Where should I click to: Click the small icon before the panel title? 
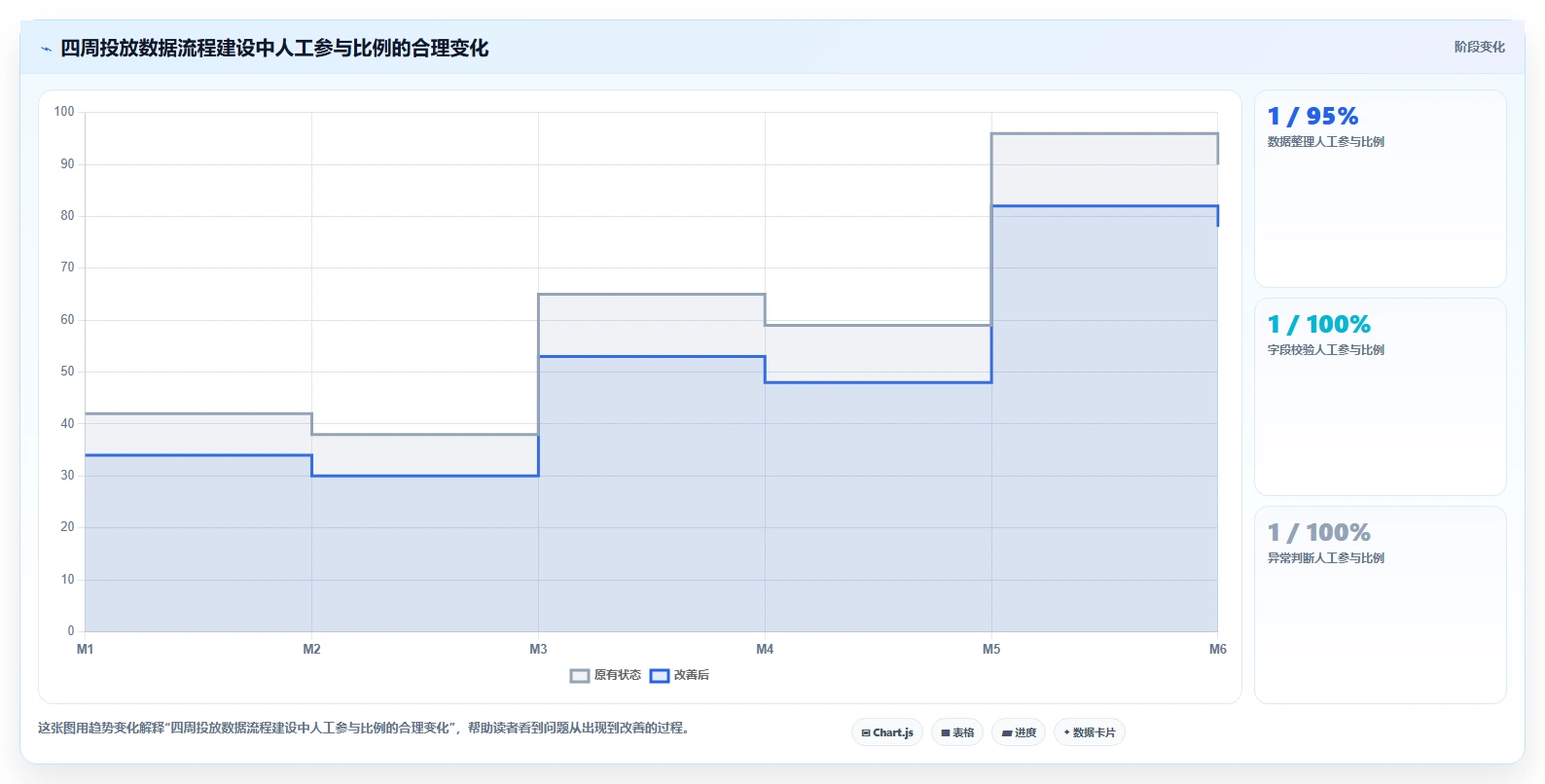point(46,49)
